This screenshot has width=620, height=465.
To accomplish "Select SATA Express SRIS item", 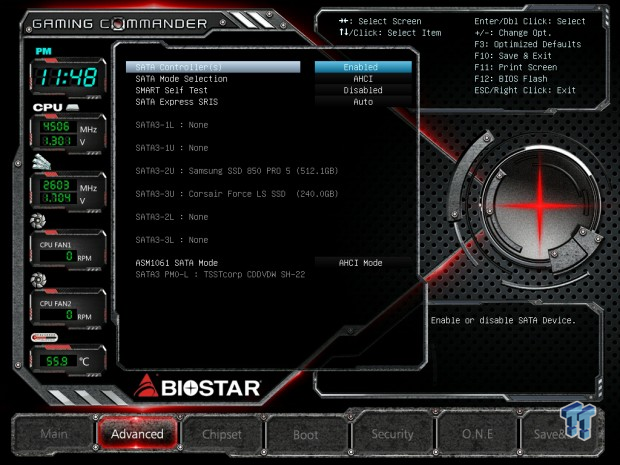I will (x=177, y=102).
